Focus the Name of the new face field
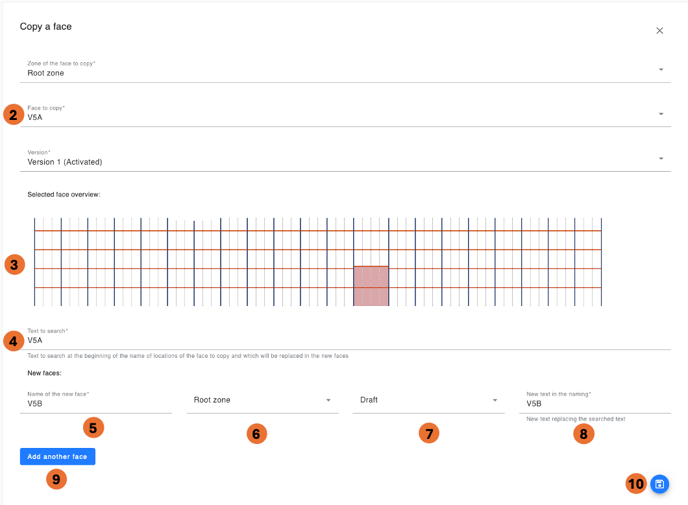Viewport: 688px width, 505px height. coord(99,403)
